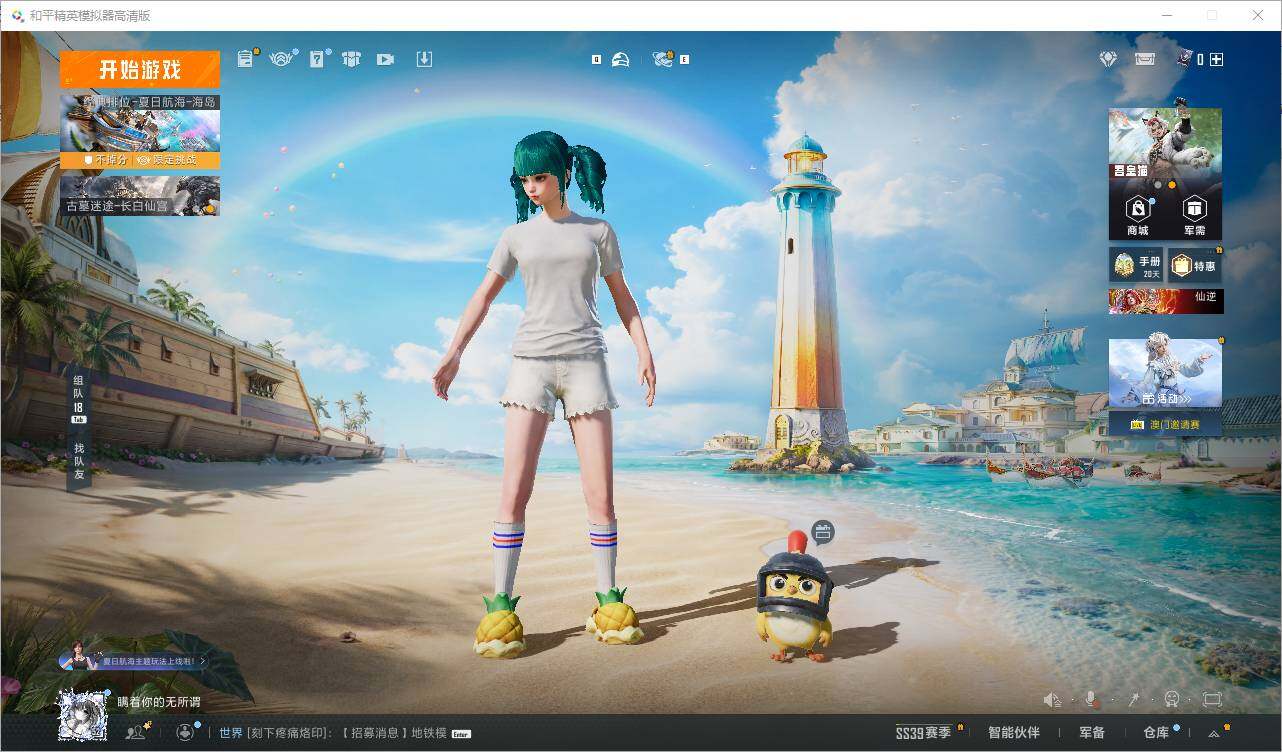Open the 仙逆 collaboration banner
Image resolution: width=1282 pixels, height=752 pixels.
[1165, 301]
